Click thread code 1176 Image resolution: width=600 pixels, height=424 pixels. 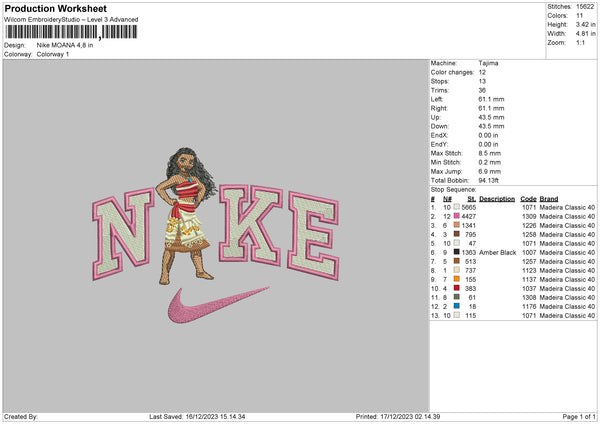tap(529, 306)
